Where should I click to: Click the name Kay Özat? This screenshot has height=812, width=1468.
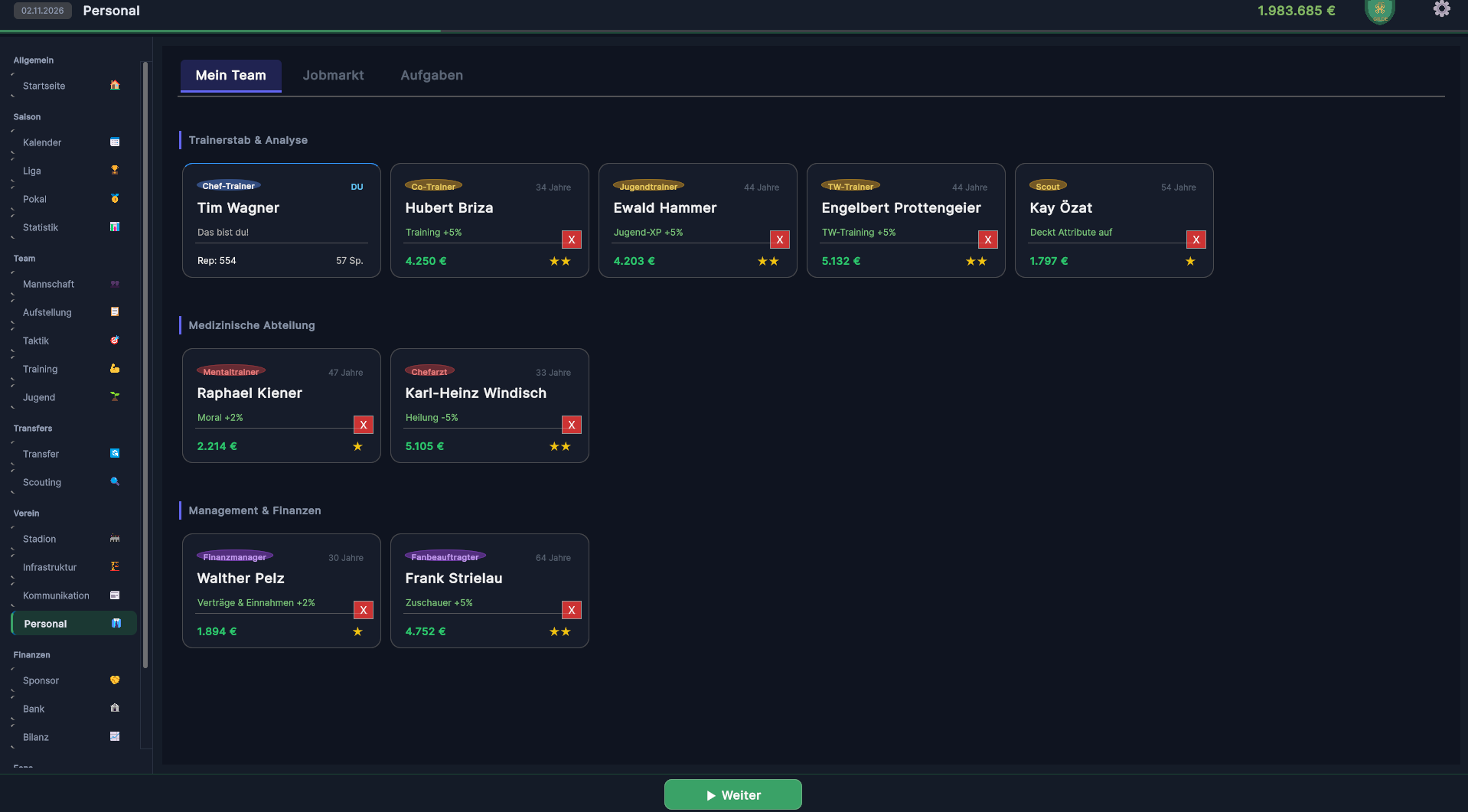tap(1061, 208)
